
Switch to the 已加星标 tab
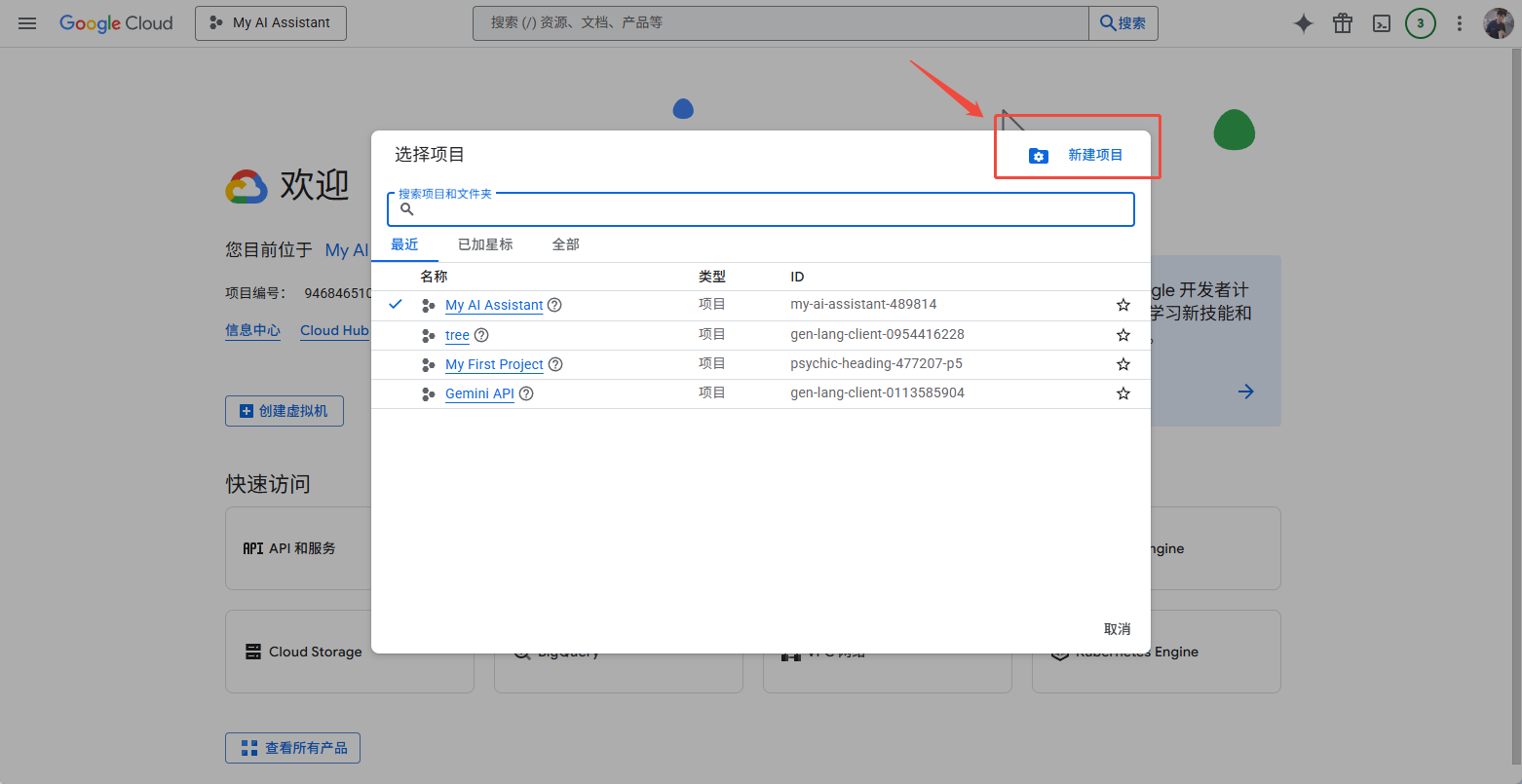[x=485, y=244]
